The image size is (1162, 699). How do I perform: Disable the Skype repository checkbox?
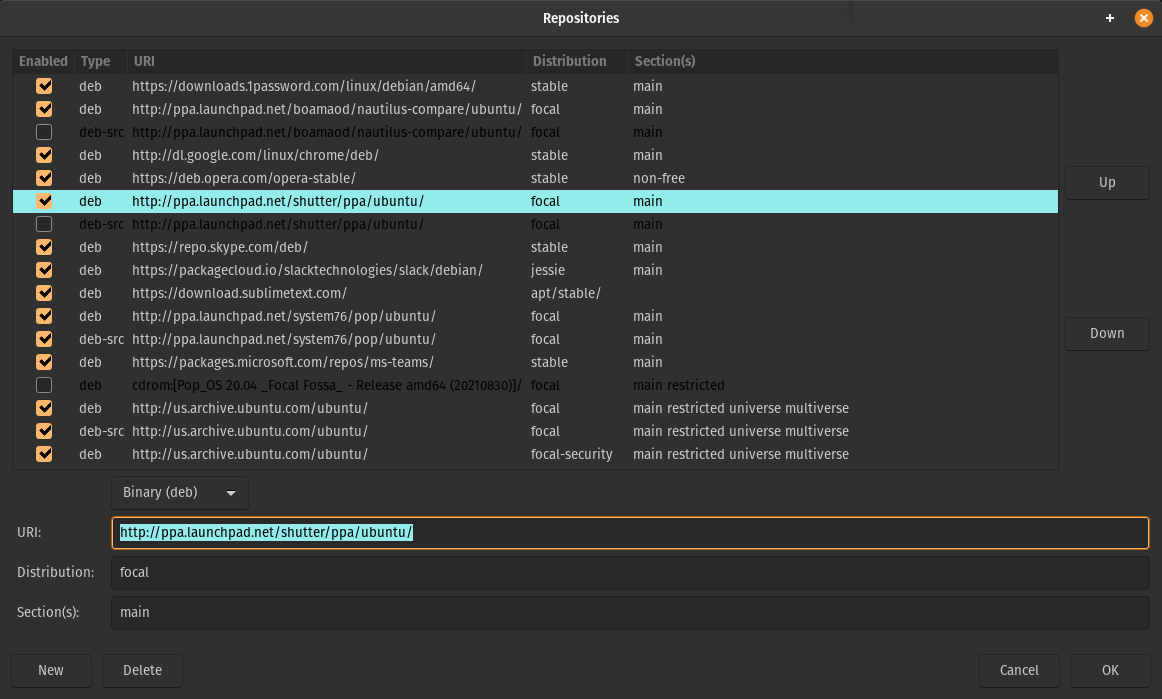(x=44, y=247)
